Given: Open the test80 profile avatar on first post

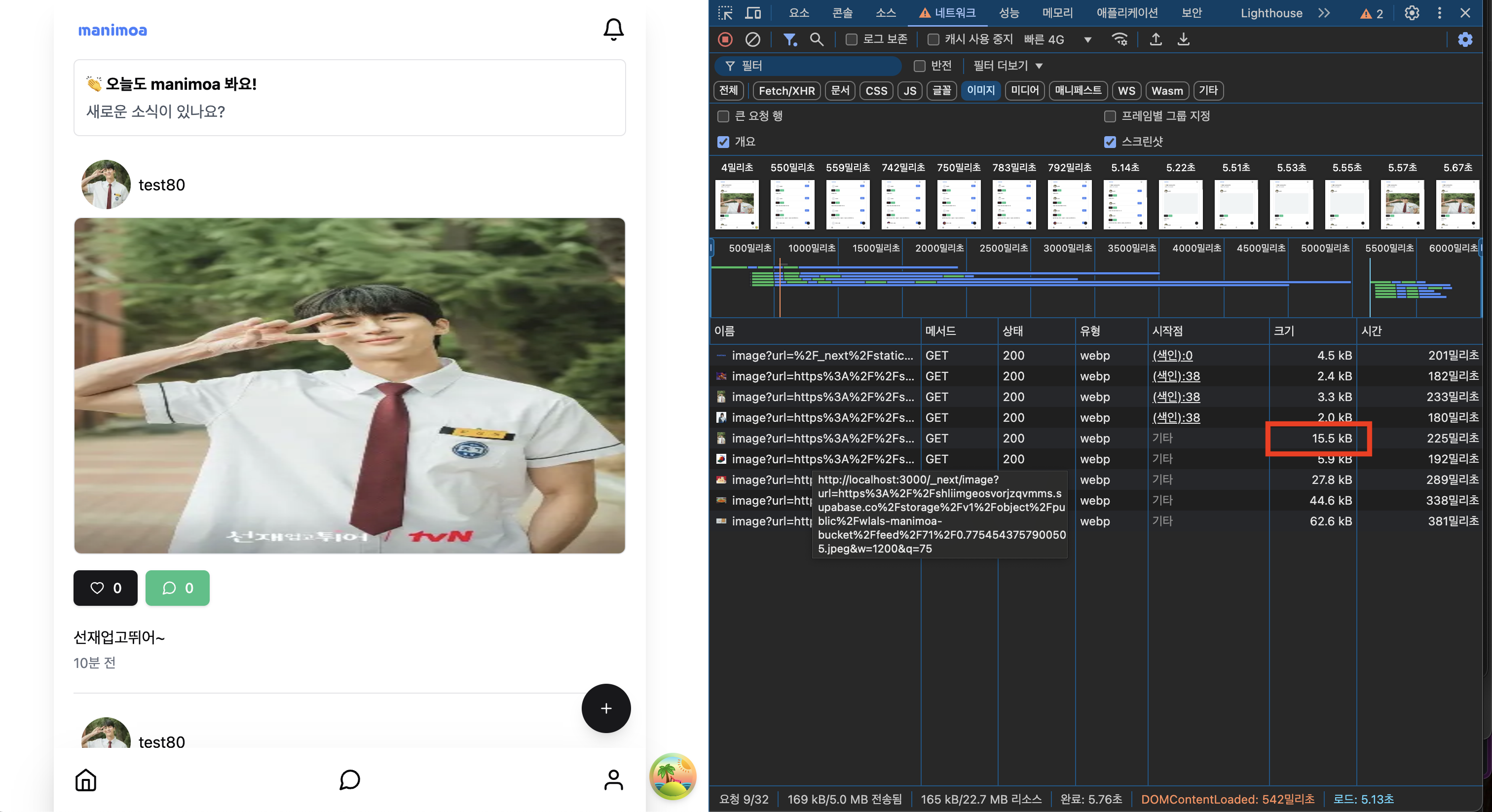Looking at the screenshot, I should (x=106, y=185).
